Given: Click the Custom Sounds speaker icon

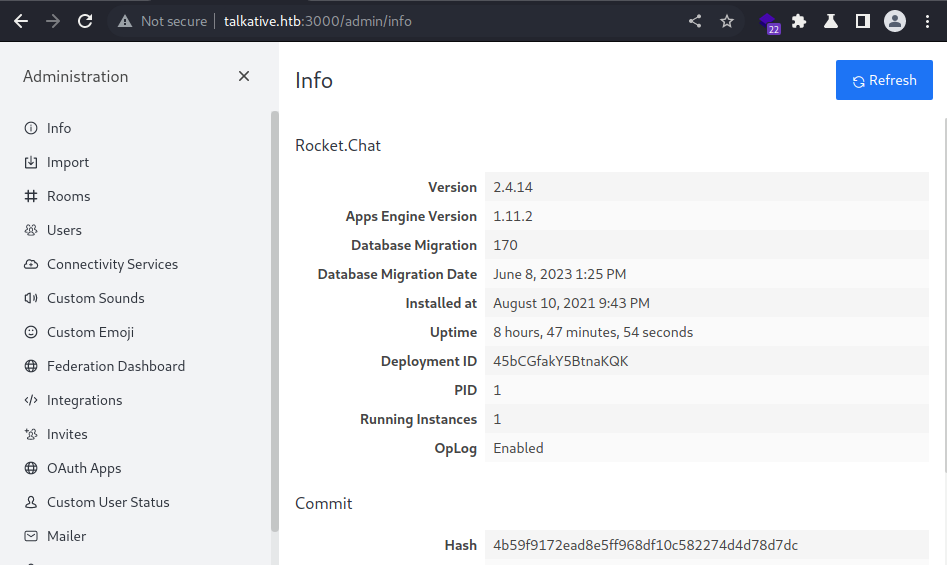Looking at the screenshot, I should pyautogui.click(x=31, y=298).
